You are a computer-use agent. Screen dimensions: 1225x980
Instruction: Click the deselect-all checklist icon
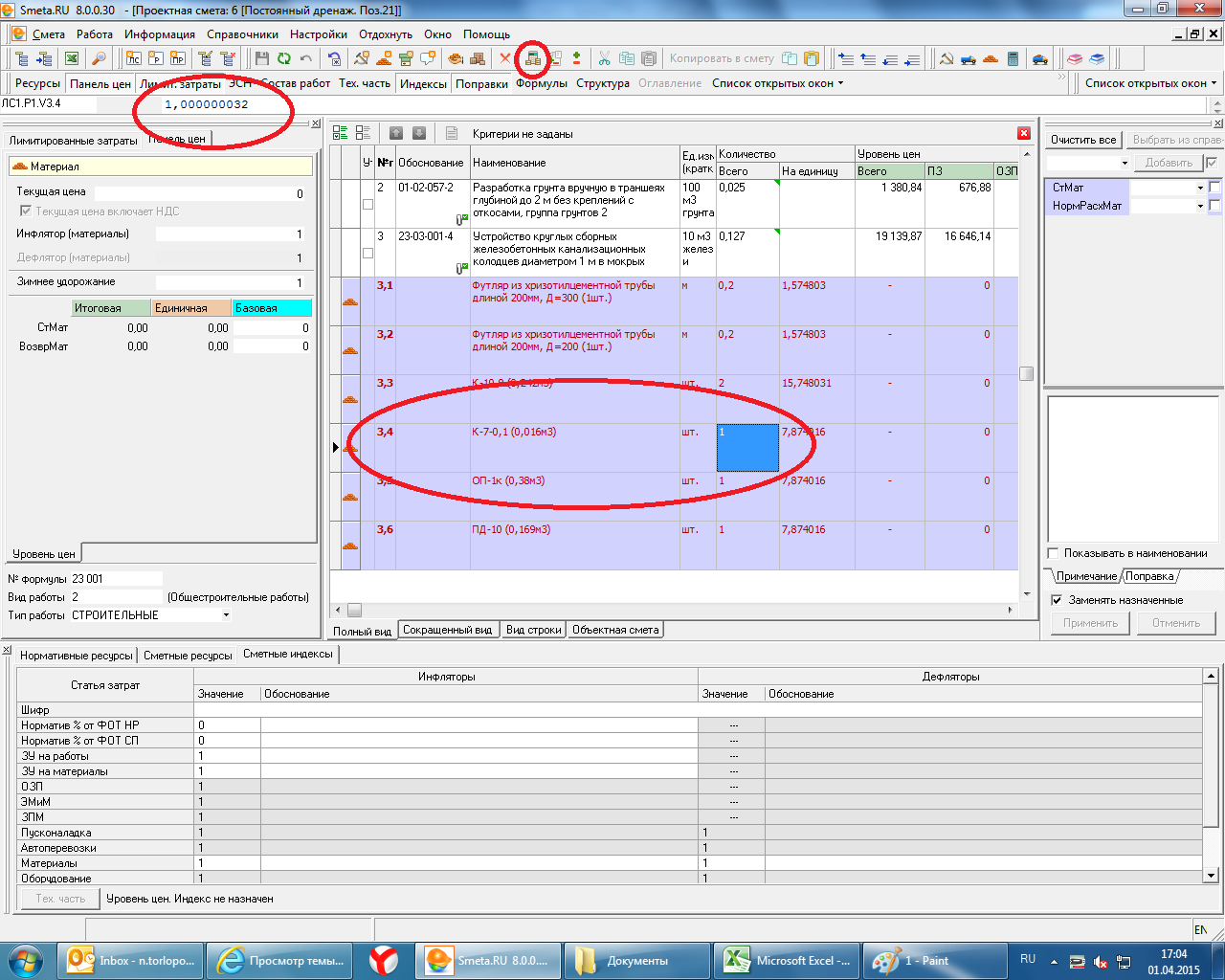pyautogui.click(x=363, y=133)
